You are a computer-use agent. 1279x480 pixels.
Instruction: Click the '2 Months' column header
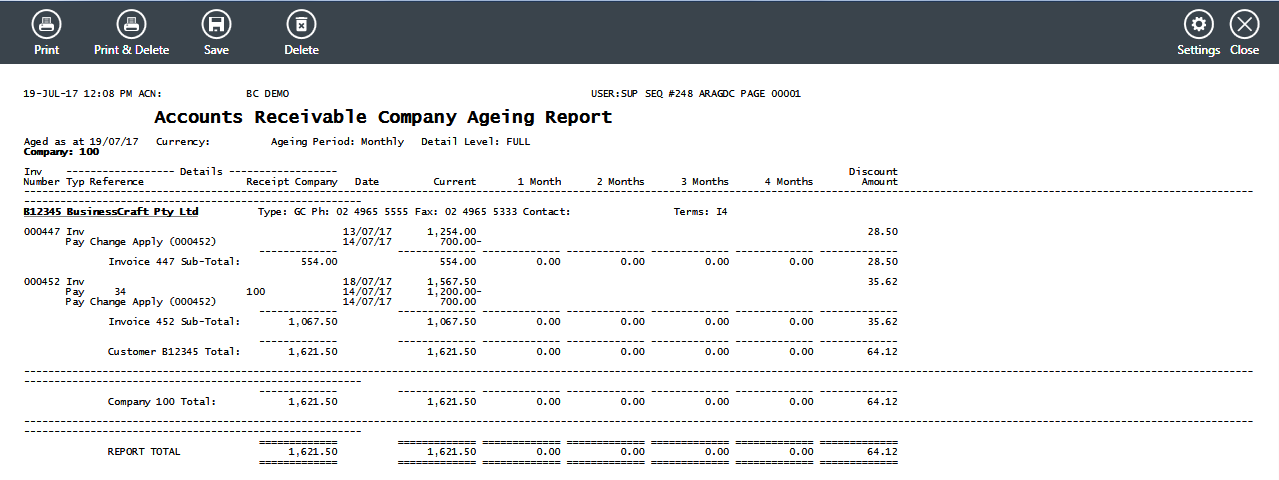(x=620, y=182)
